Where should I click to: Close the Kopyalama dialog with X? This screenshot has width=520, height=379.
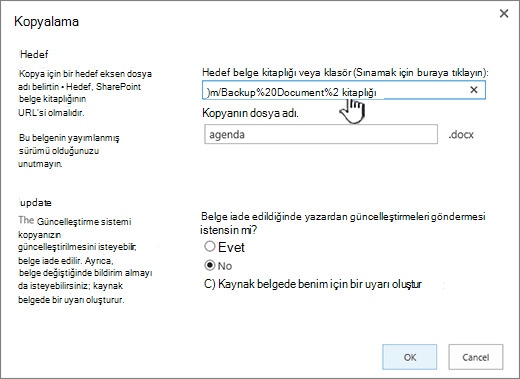504,14
